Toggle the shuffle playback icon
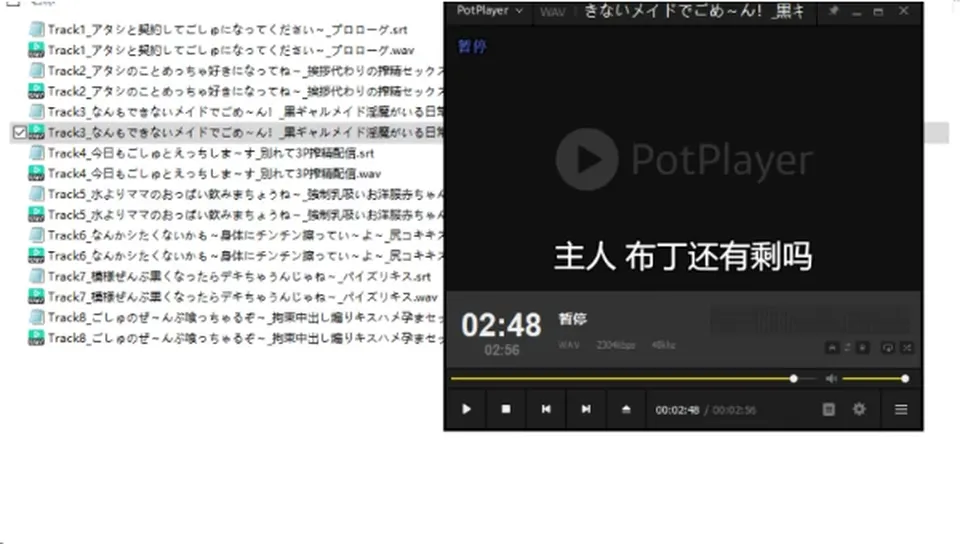Image resolution: width=960 pixels, height=544 pixels. tap(907, 348)
